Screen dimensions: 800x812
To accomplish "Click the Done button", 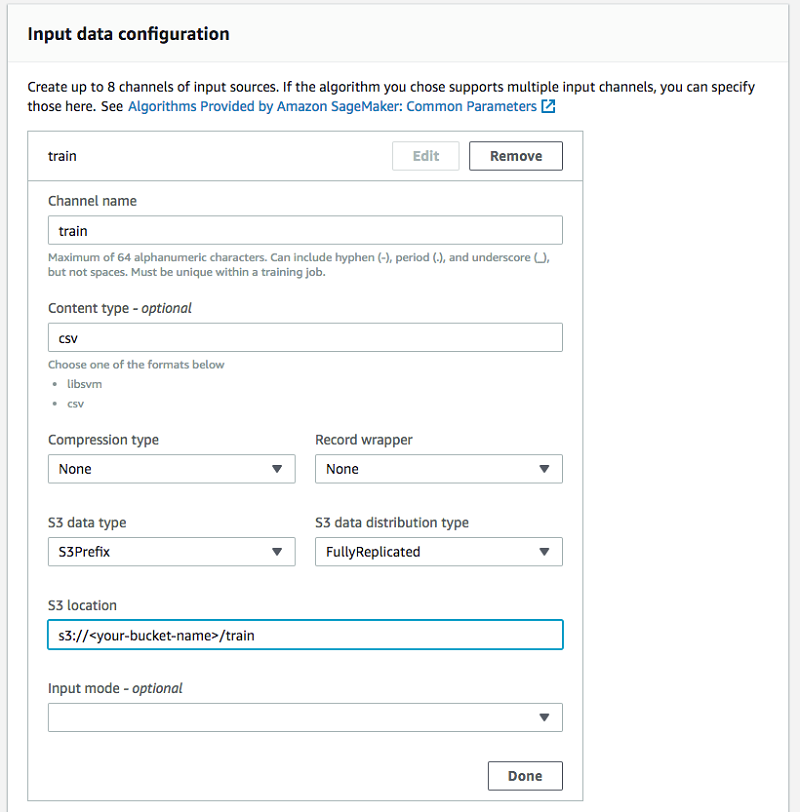I will tap(525, 776).
